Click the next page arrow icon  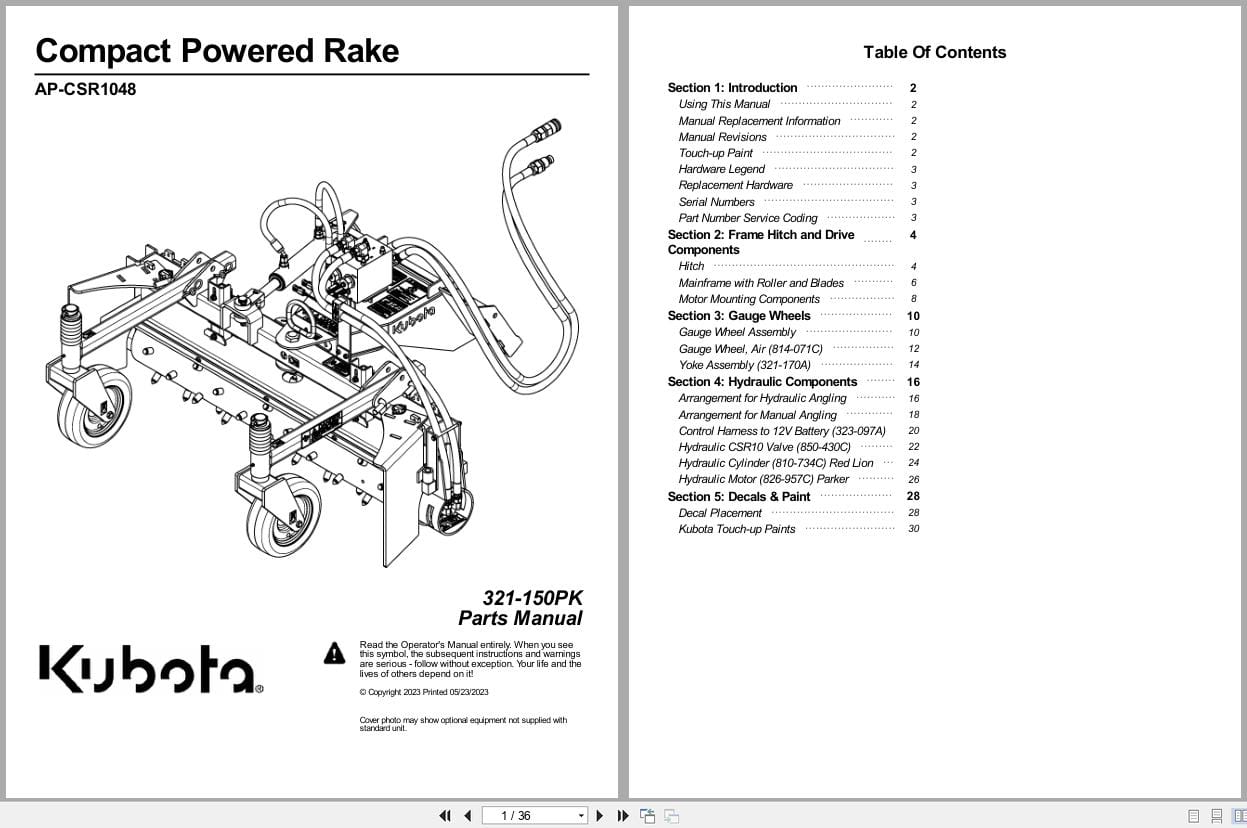(599, 816)
